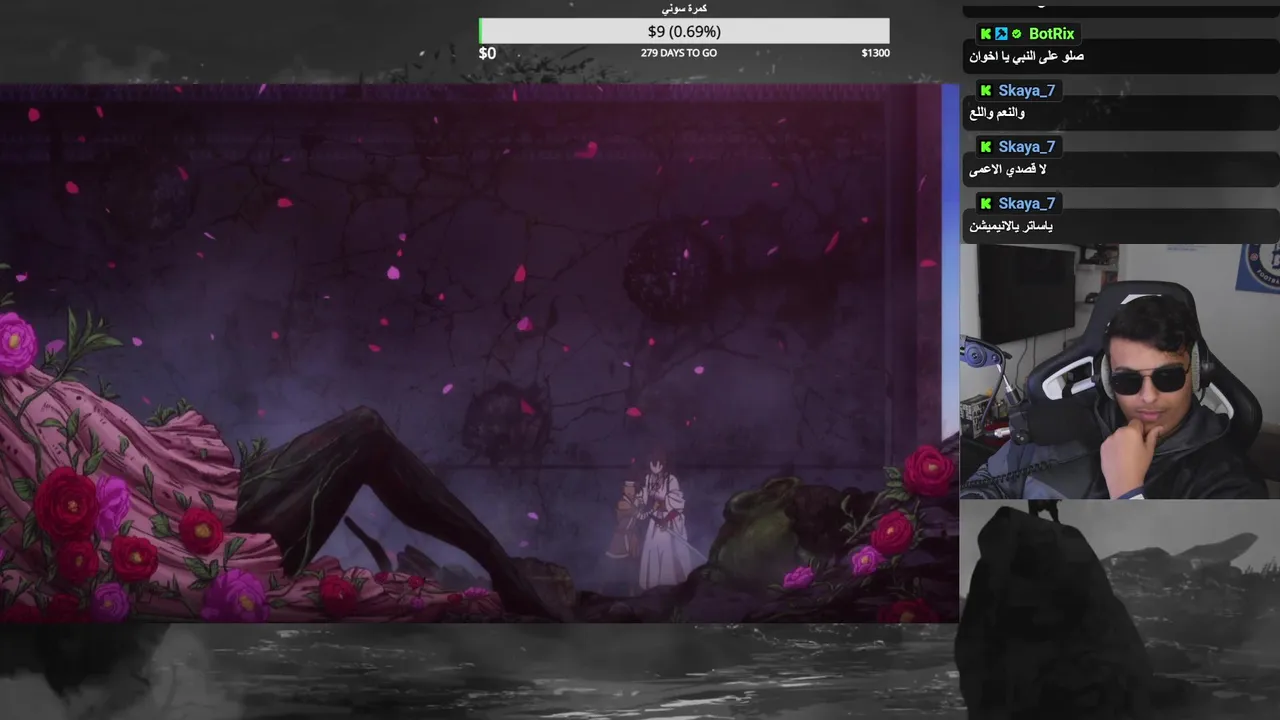The width and height of the screenshot is (1280, 720).
Task: Click the streamer webcam feed
Action: 1119,371
